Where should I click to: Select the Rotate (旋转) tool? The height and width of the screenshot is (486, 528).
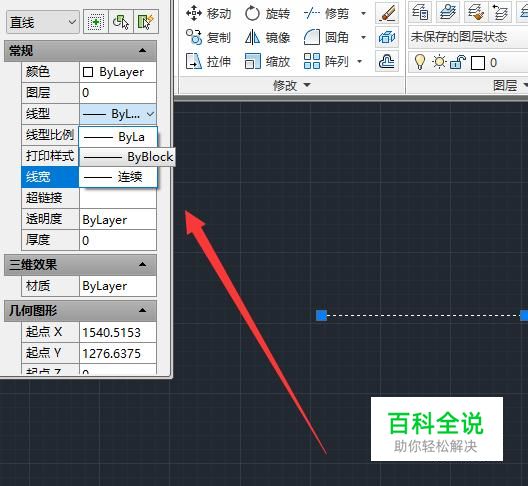[267, 13]
